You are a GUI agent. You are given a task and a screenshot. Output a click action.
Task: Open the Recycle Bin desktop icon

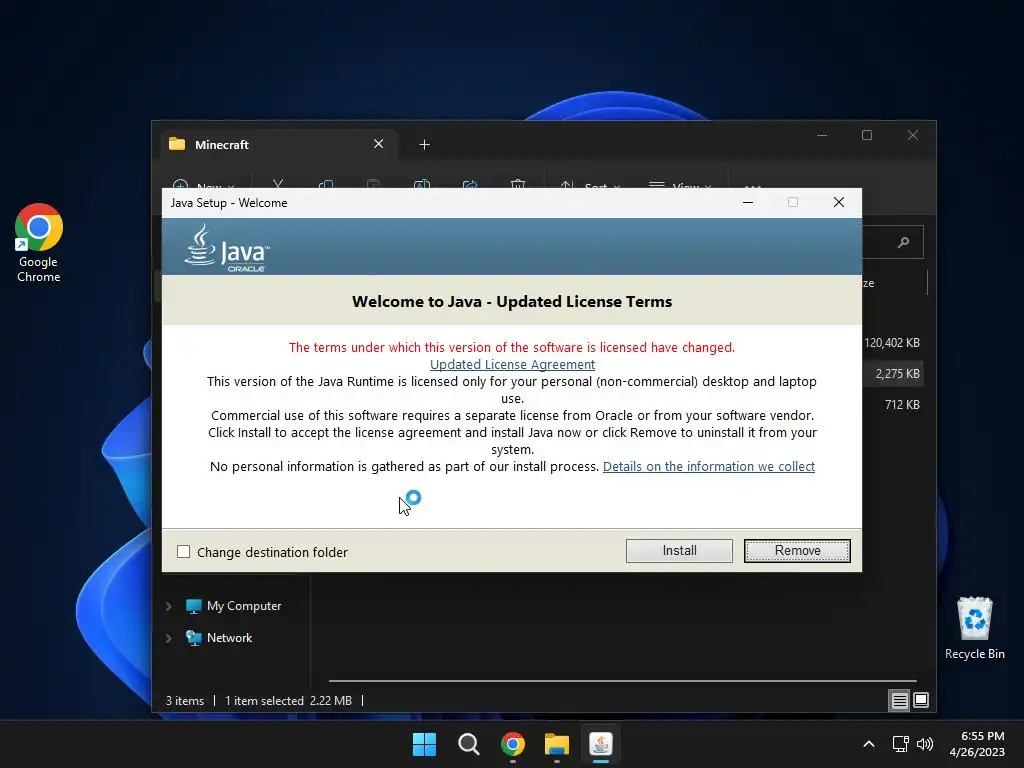pyautogui.click(x=974, y=628)
